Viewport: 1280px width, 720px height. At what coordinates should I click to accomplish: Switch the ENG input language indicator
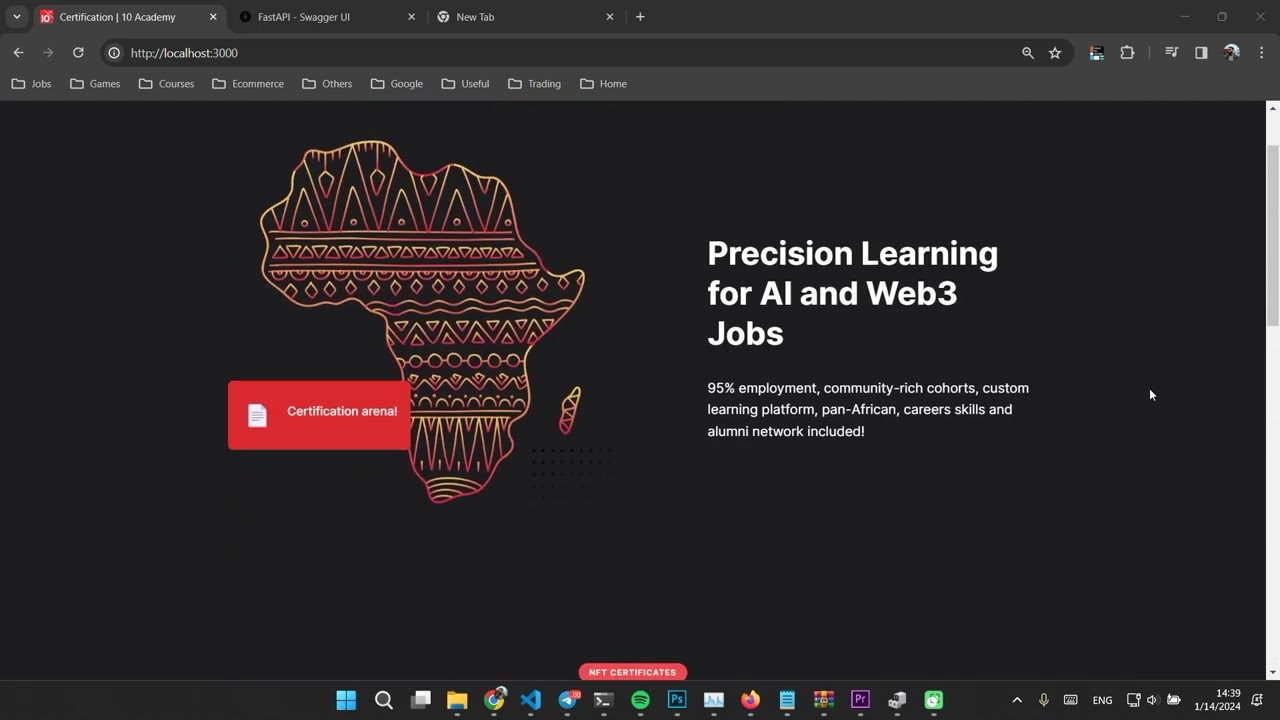coord(1102,700)
